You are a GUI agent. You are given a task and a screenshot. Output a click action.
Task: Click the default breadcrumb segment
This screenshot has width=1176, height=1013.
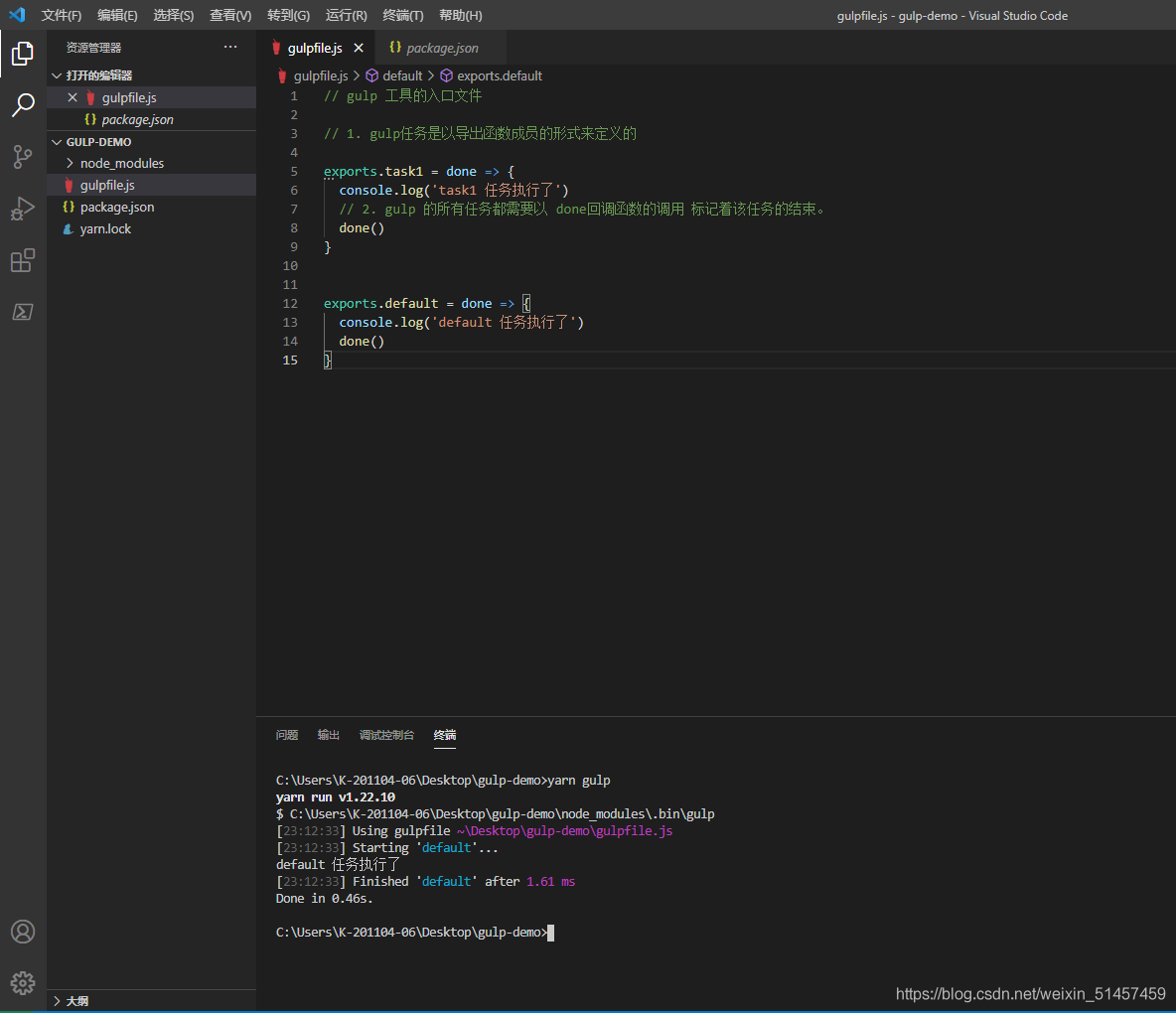point(402,75)
